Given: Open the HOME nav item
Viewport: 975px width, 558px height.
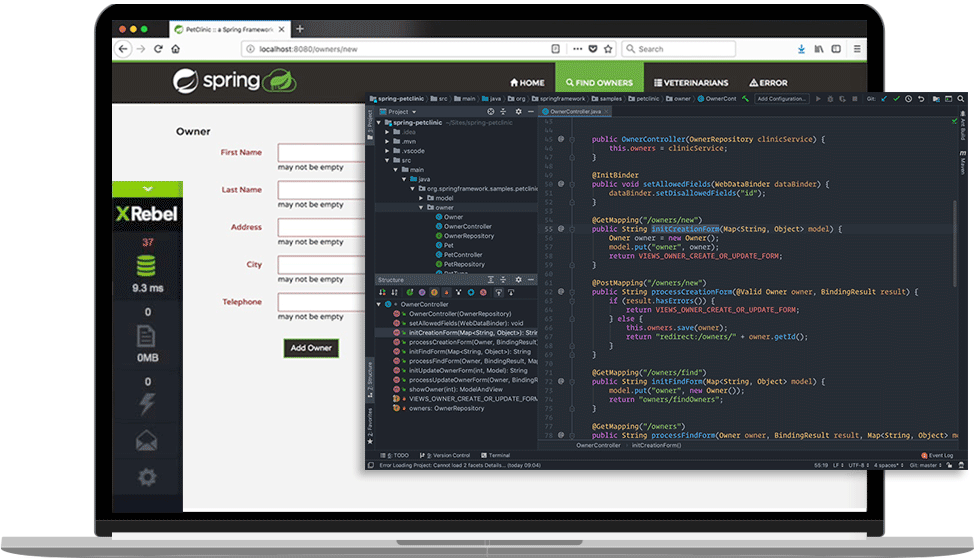Looking at the screenshot, I should [x=527, y=83].
